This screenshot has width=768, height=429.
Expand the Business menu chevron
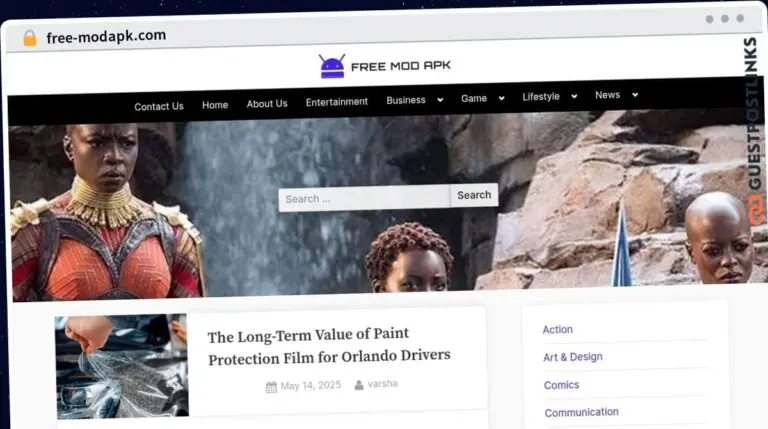coord(440,100)
